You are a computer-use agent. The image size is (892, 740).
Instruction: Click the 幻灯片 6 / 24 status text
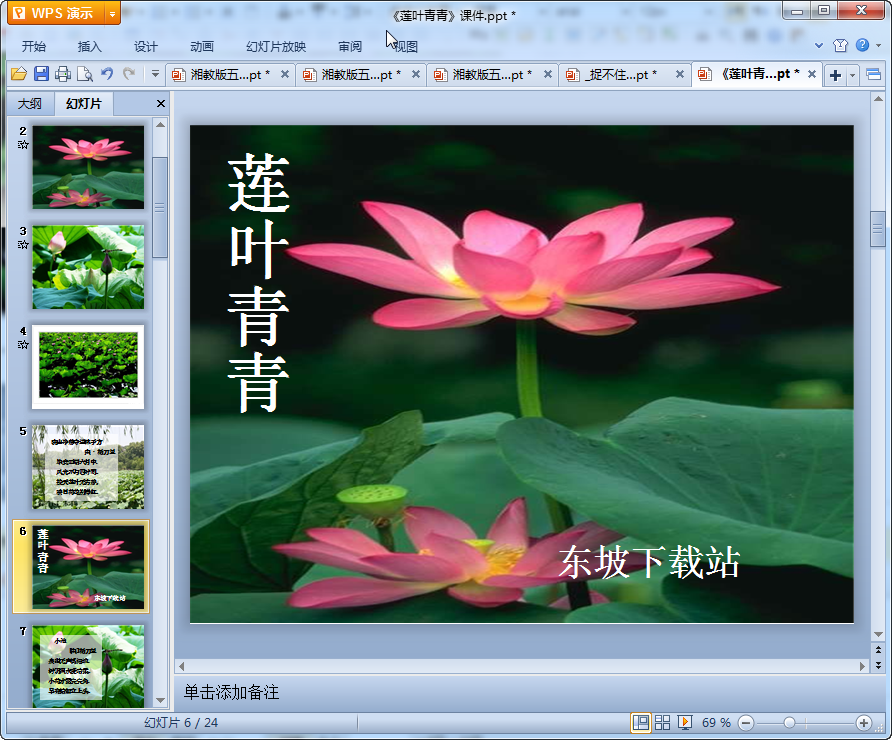(181, 723)
